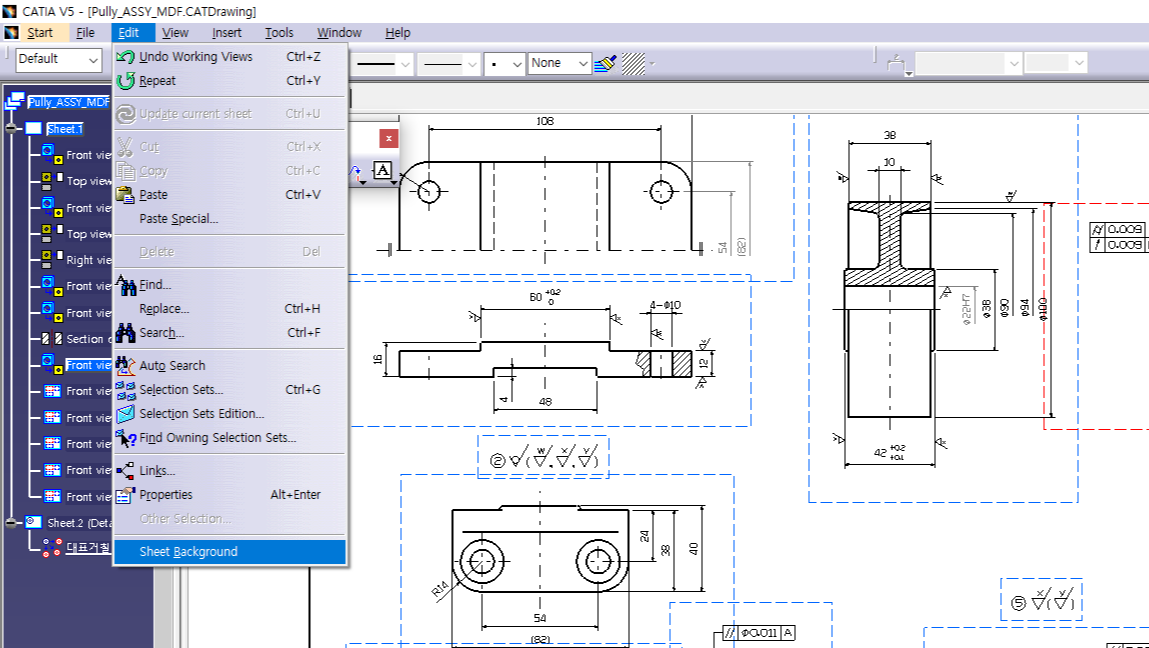Choose Paste in the Edit menu

click(229, 194)
